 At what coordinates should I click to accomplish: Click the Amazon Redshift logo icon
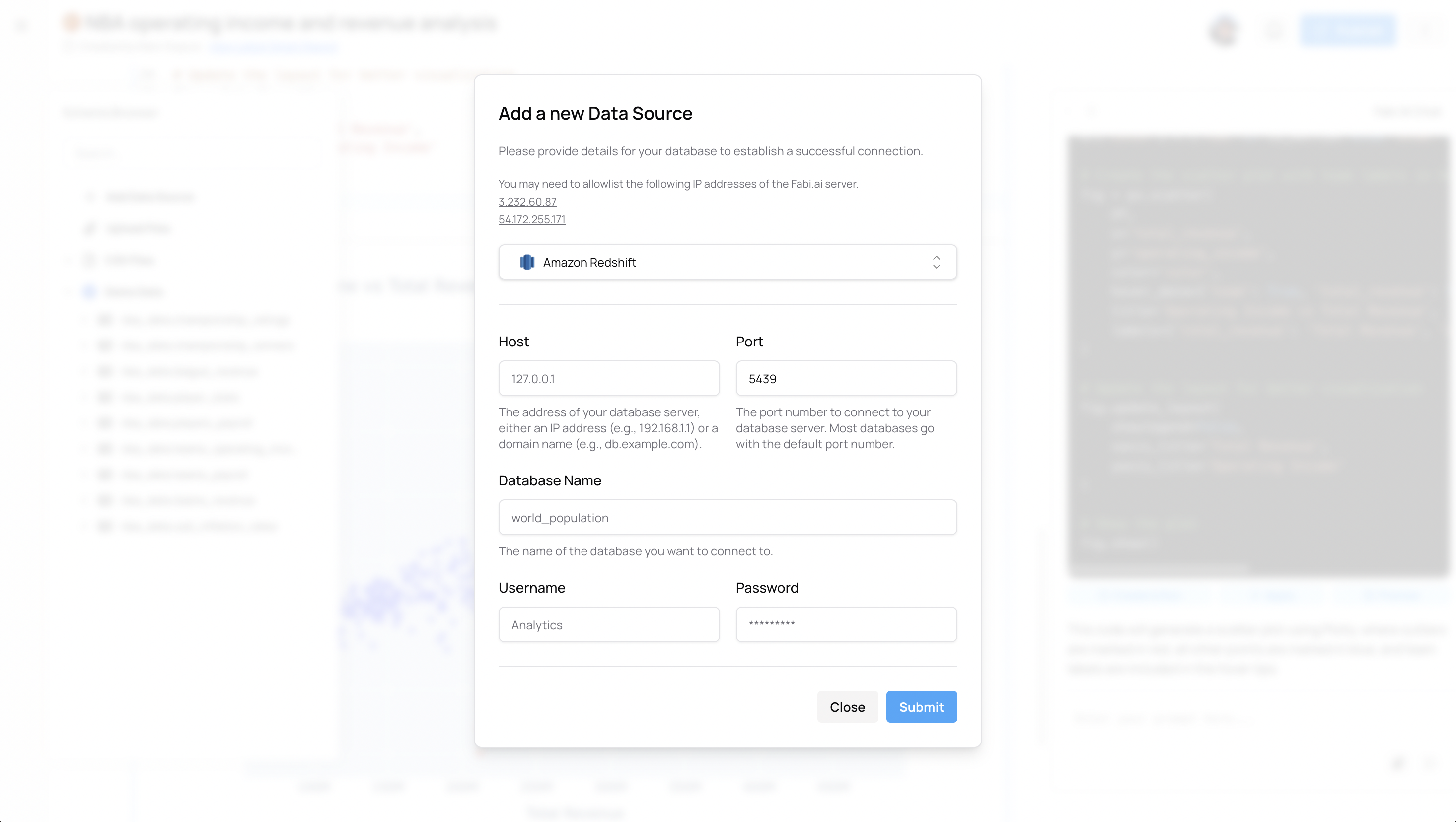pyautogui.click(x=527, y=262)
